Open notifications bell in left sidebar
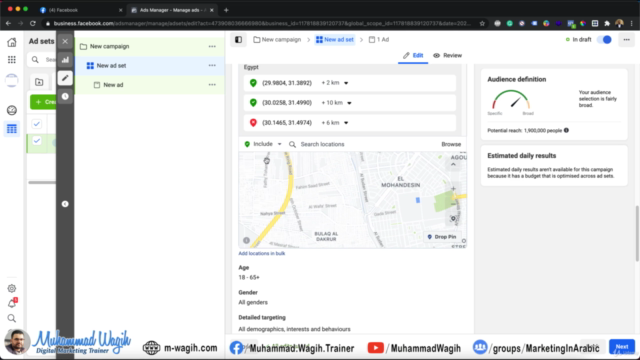The width and height of the screenshot is (640, 360). click(x=12, y=303)
